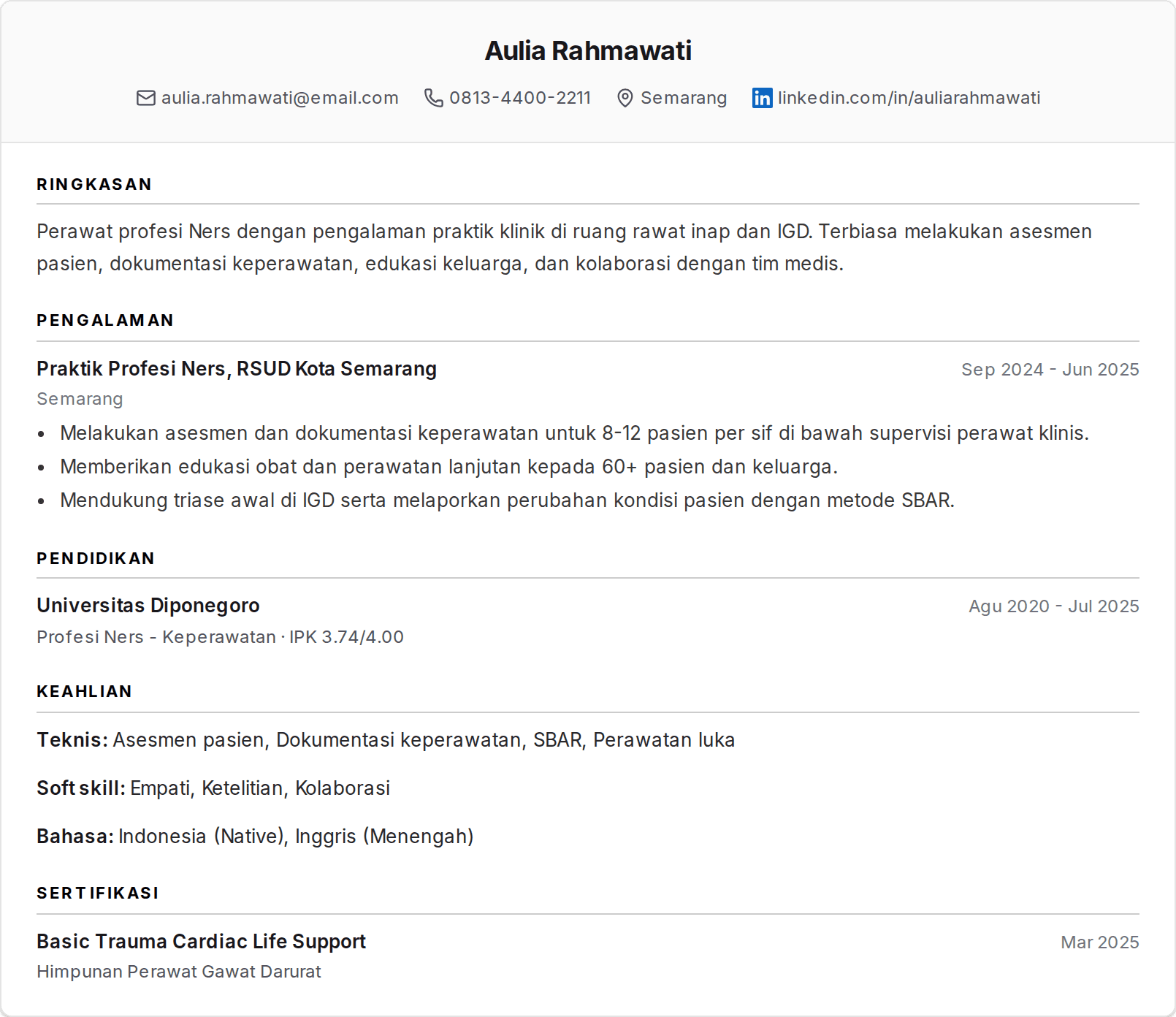
Task: Select the name heading Aulia Rahmawati
Action: coord(588,50)
